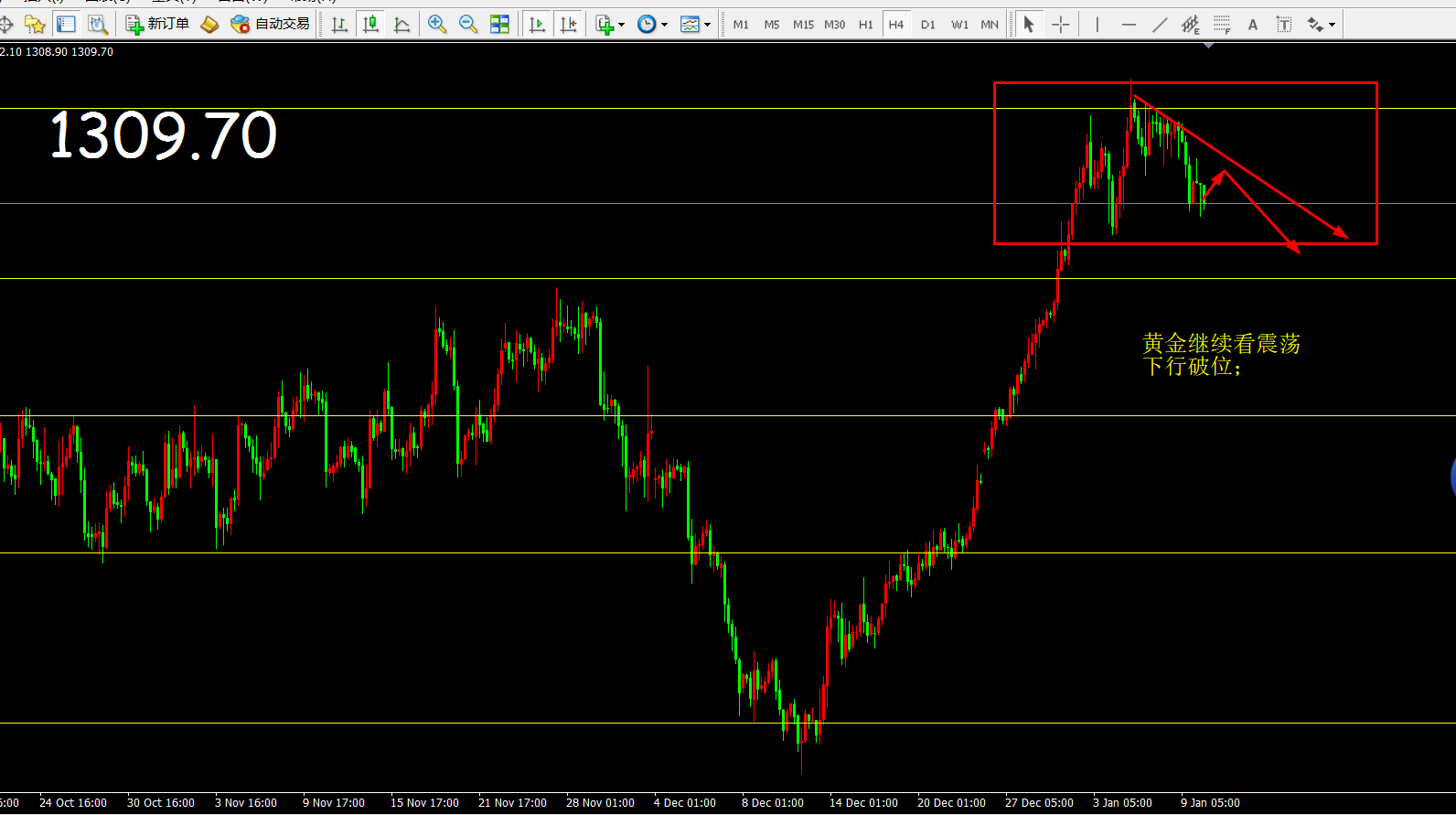1456x815 pixels.
Task: Click the 9 Nov 17:00 date label
Action: (x=334, y=803)
